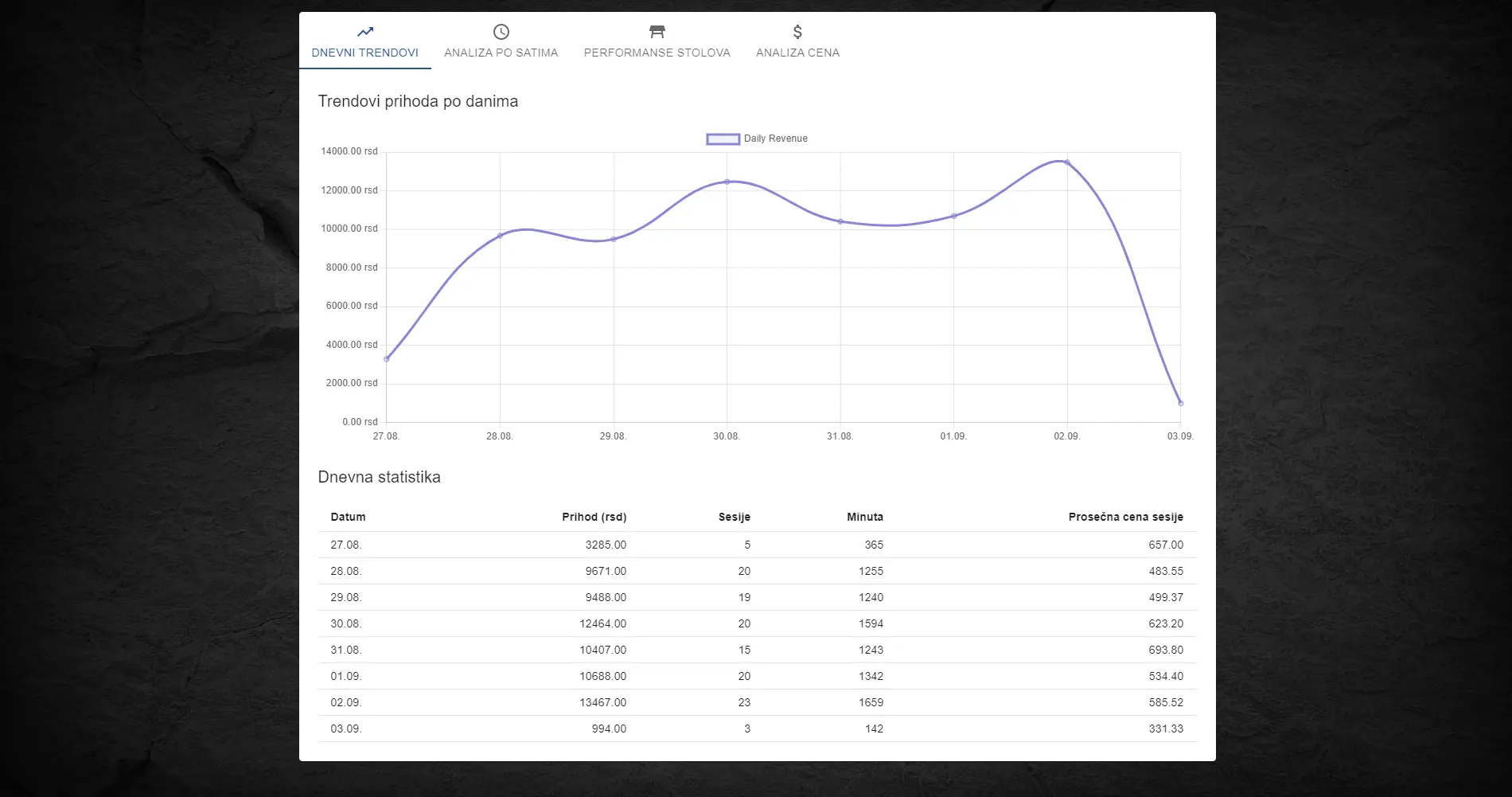Click the Datum column header
This screenshot has height=797, width=1512.
coord(348,517)
